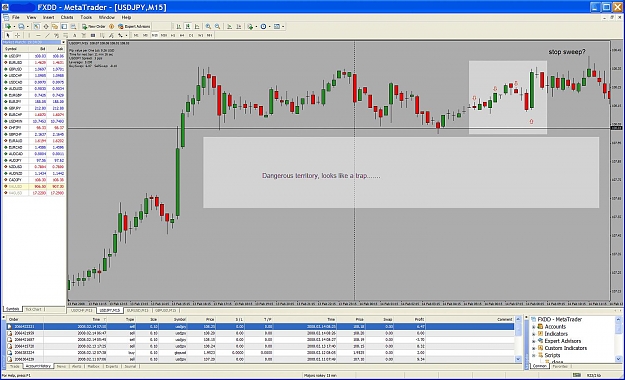The width and height of the screenshot is (625, 380).
Task: Select the M30 timeframe button
Action: click(164, 35)
